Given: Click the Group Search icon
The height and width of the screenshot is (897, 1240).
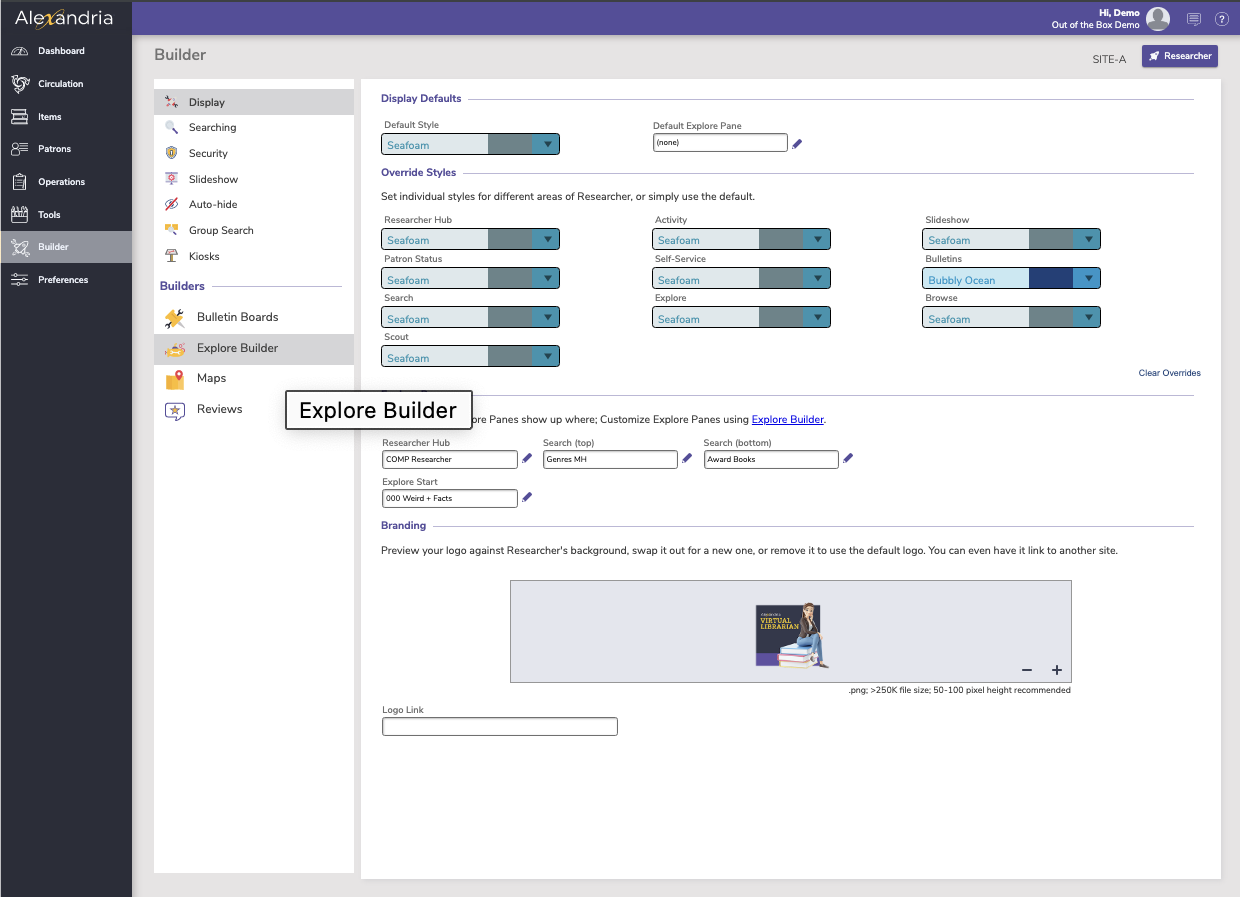Looking at the screenshot, I should (171, 230).
